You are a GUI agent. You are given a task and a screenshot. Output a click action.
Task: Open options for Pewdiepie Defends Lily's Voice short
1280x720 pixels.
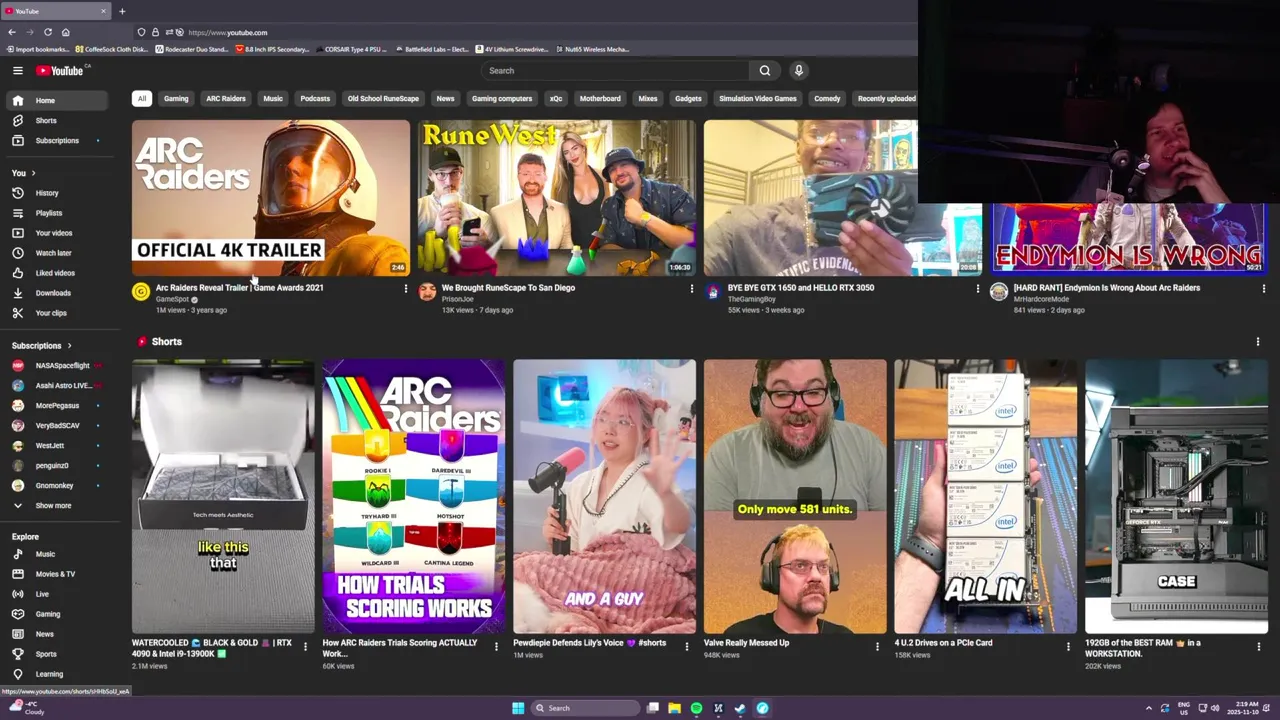click(686, 646)
